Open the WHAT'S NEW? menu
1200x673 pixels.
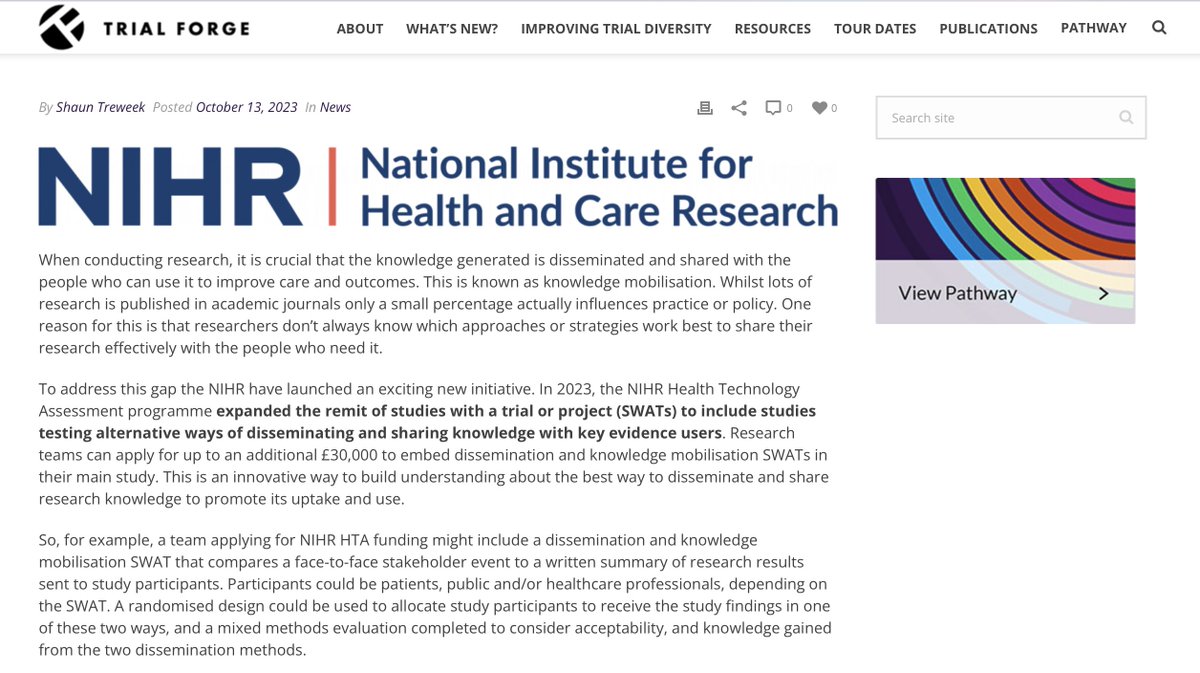(452, 28)
